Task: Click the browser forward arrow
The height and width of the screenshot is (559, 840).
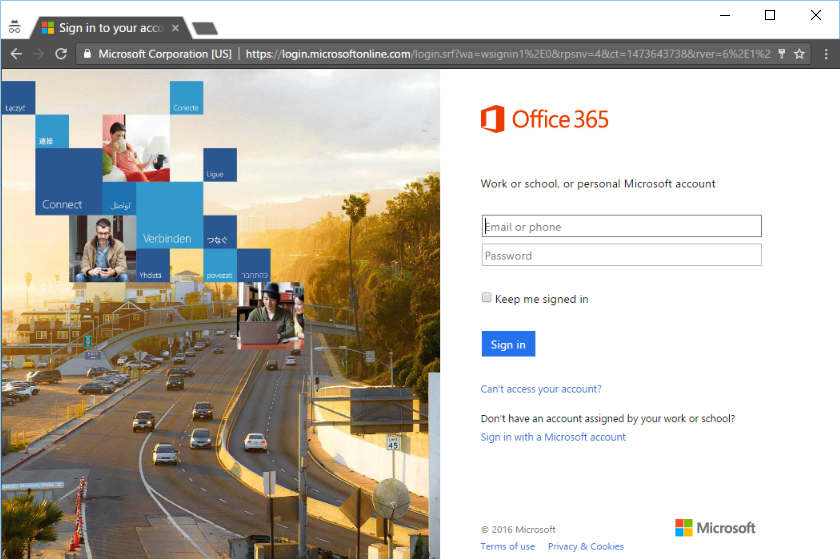Action: (x=39, y=54)
